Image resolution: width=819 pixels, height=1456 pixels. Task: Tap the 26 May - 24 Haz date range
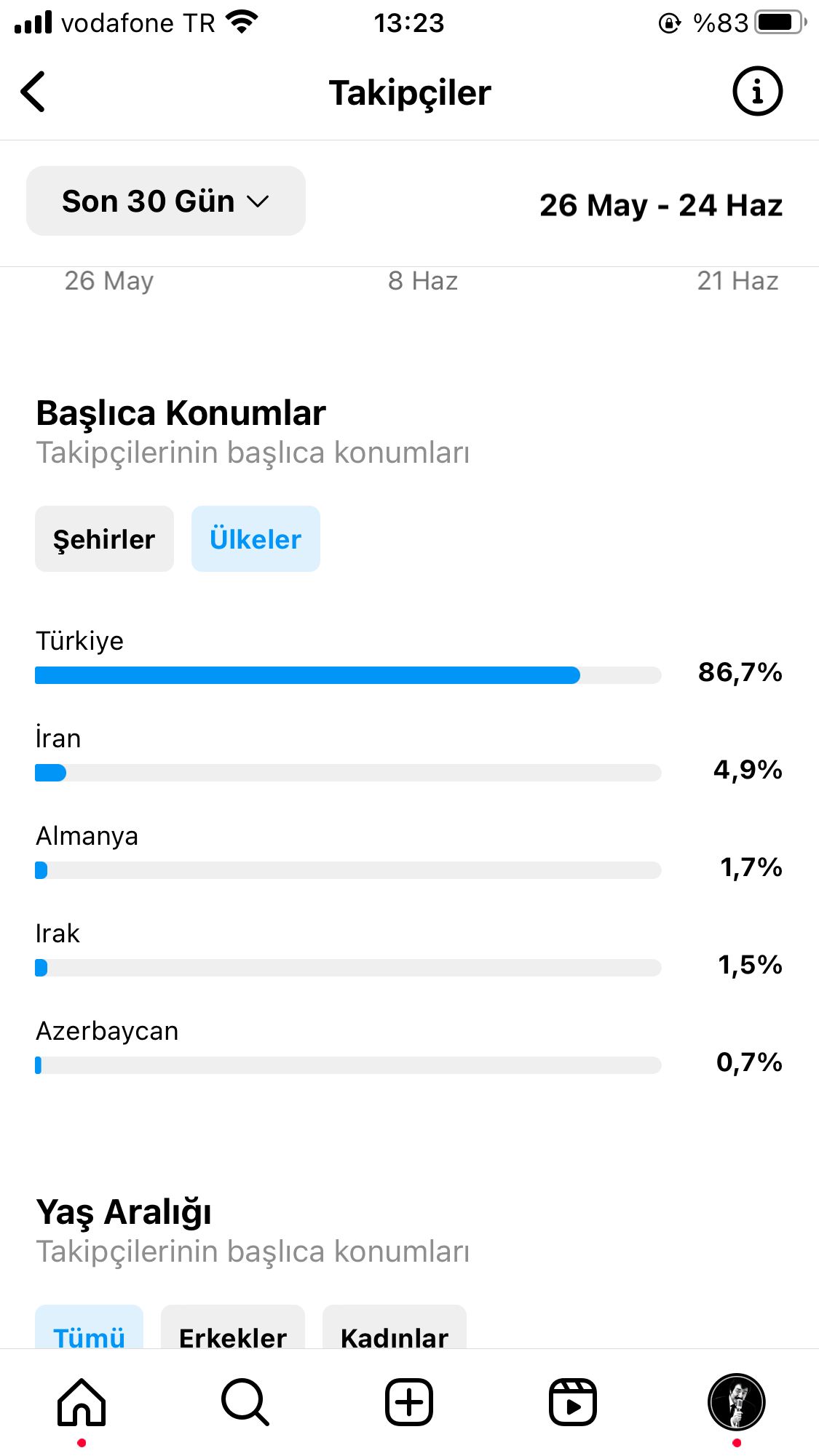click(x=661, y=205)
